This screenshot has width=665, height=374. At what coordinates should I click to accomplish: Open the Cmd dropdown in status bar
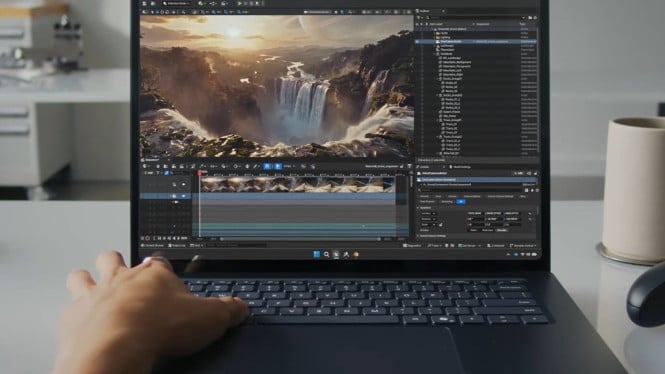click(x=196, y=246)
